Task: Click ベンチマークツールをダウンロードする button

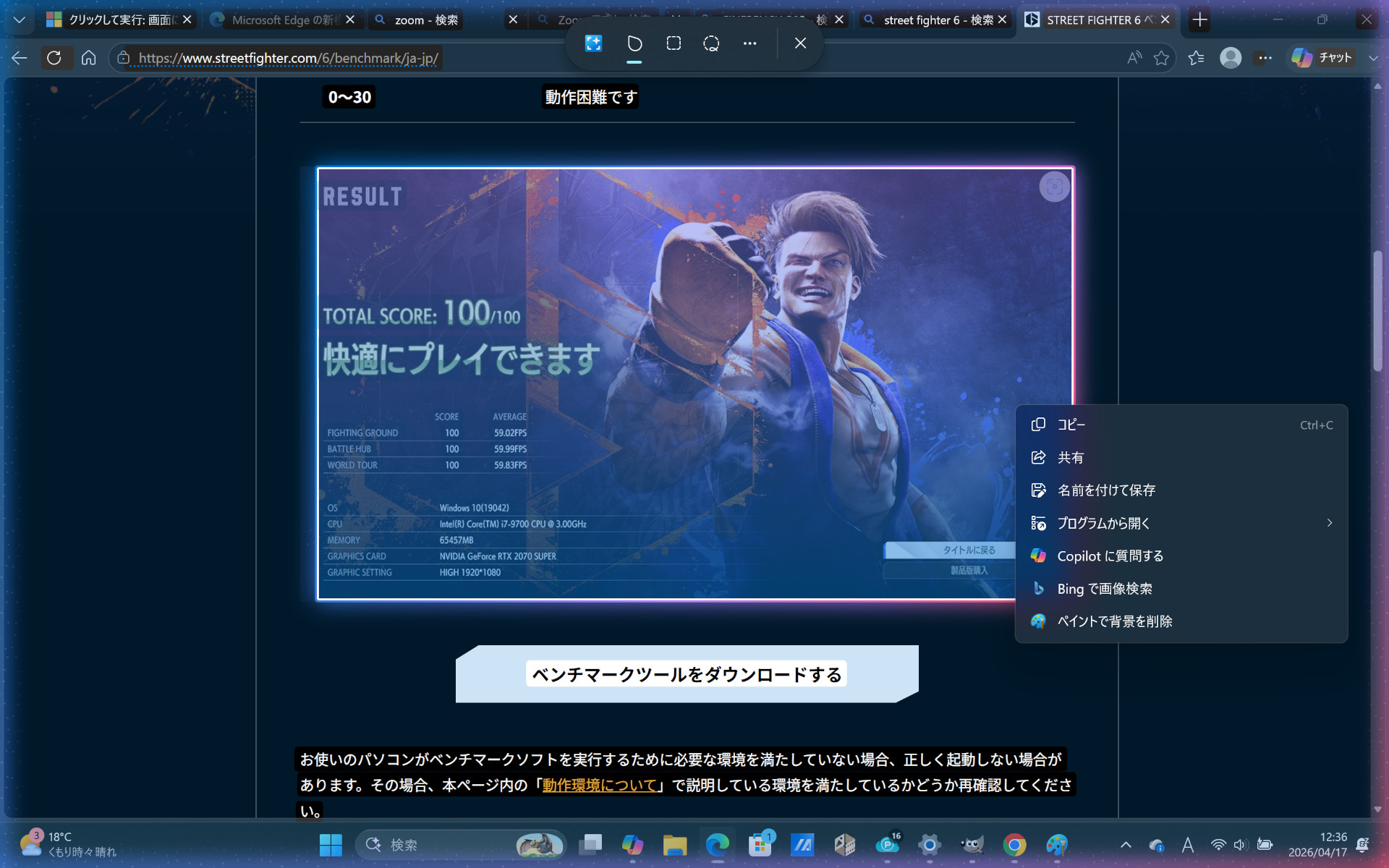Action: click(x=687, y=674)
